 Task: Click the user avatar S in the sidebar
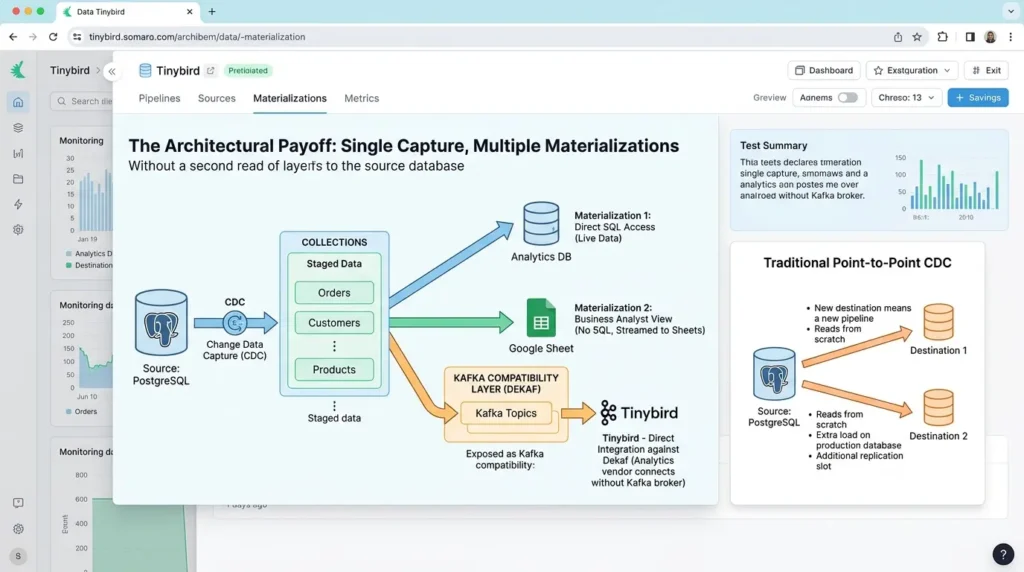point(18,556)
